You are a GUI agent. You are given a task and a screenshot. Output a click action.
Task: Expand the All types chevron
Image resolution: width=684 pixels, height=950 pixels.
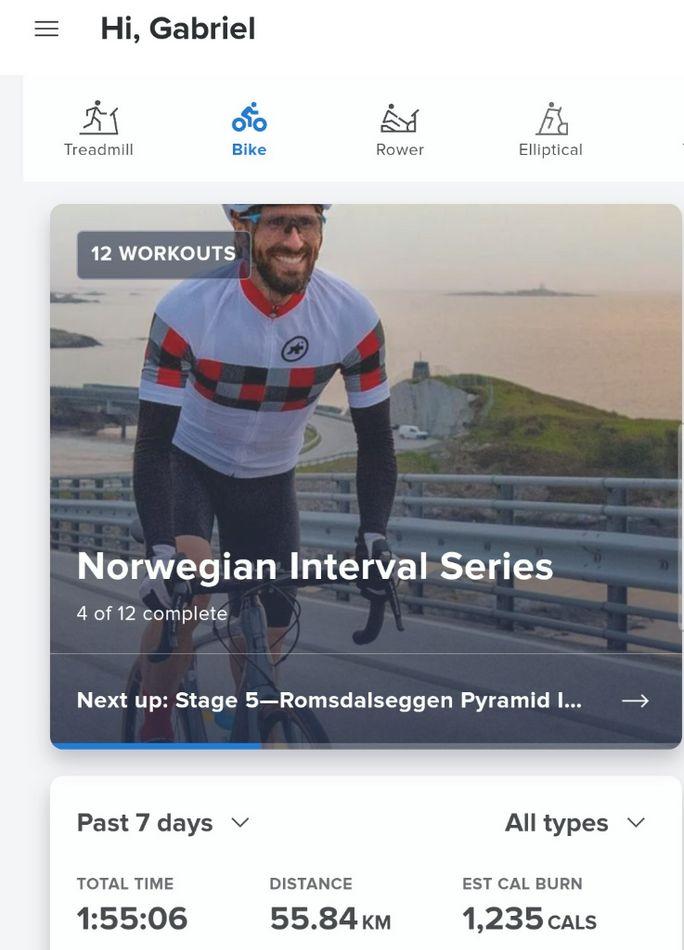pyautogui.click(x=636, y=822)
